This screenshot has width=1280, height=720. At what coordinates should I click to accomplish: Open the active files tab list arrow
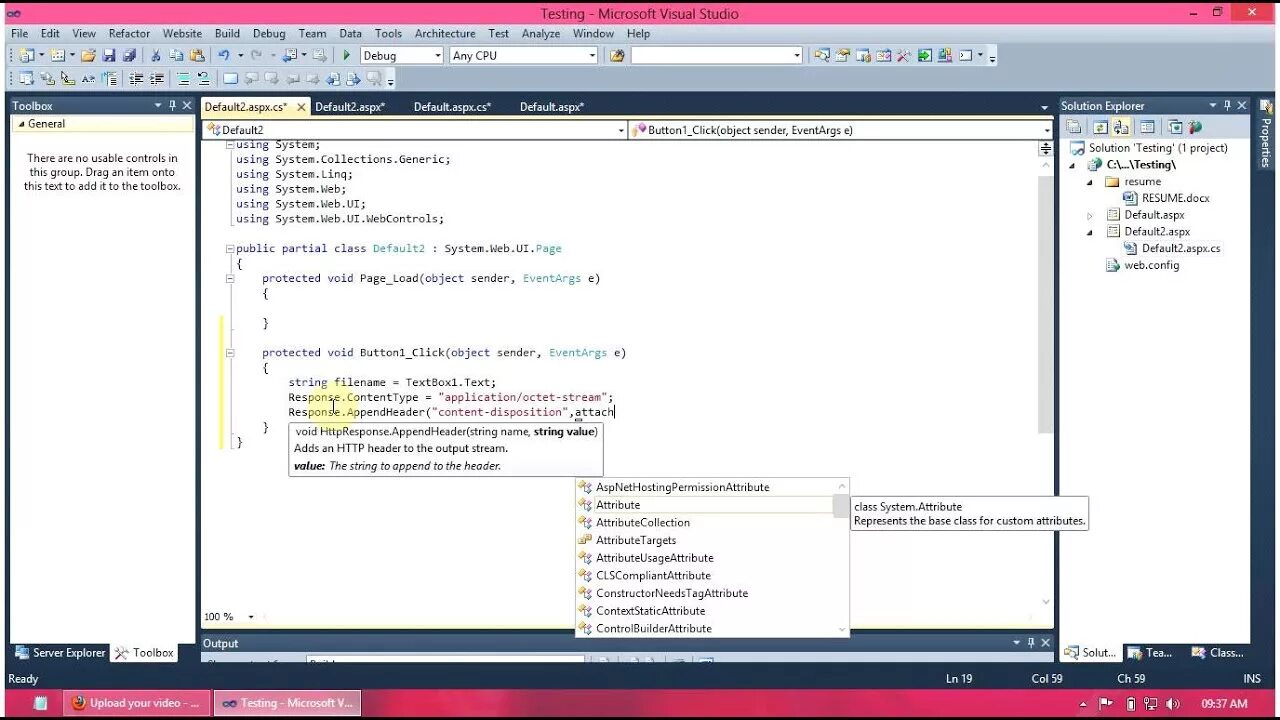click(x=1045, y=107)
